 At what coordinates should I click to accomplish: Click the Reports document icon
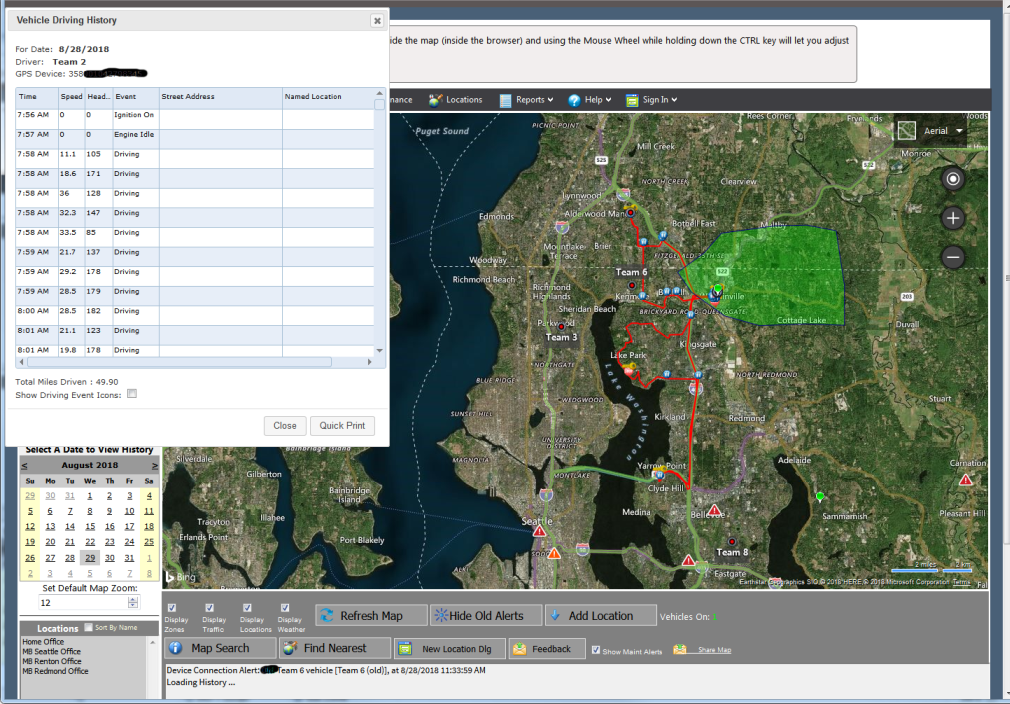click(506, 100)
